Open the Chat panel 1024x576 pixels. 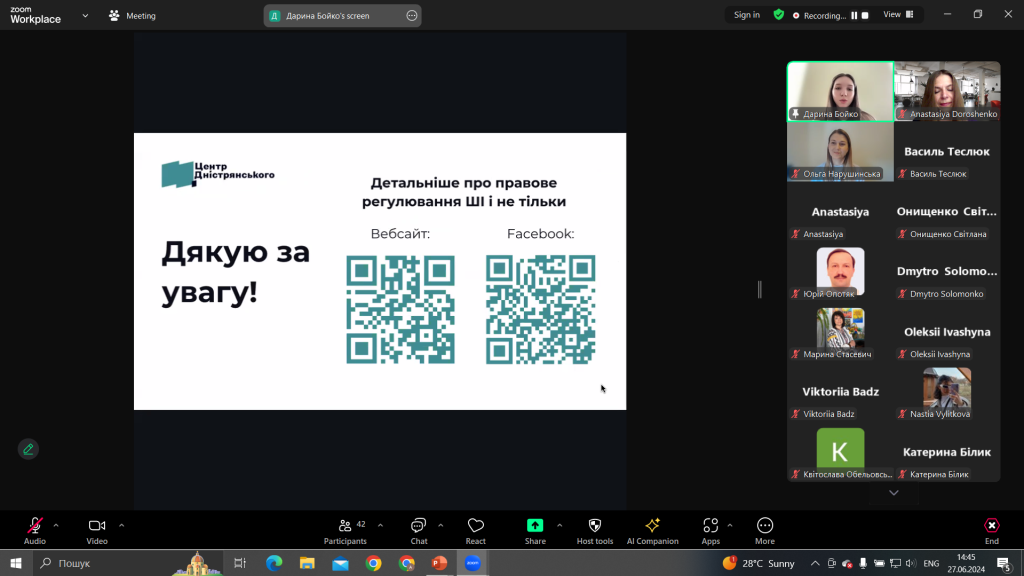[x=419, y=531]
